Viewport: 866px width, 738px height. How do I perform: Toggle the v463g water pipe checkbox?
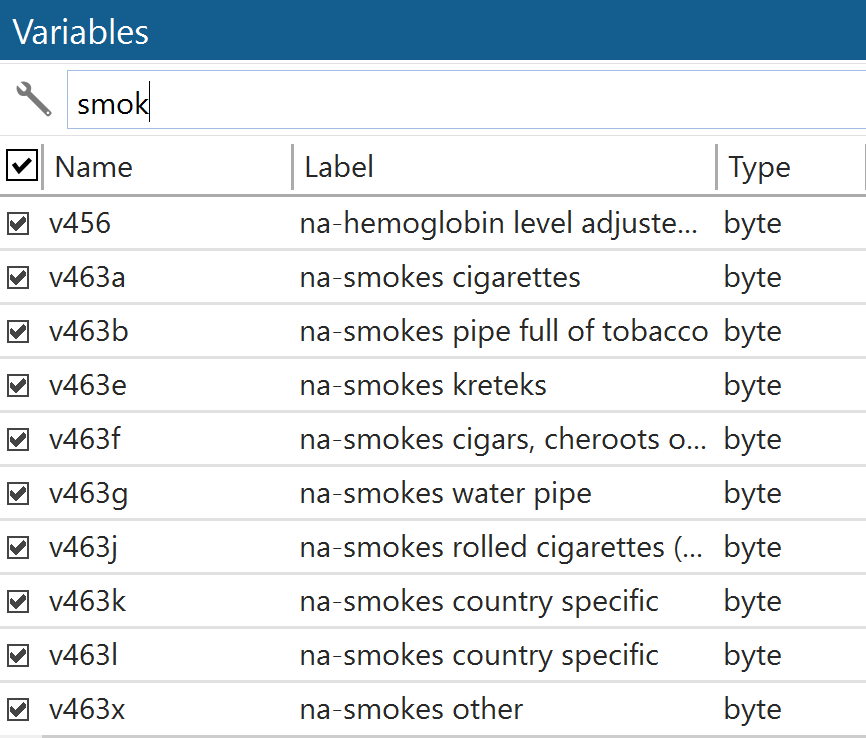pyautogui.click(x=18, y=493)
